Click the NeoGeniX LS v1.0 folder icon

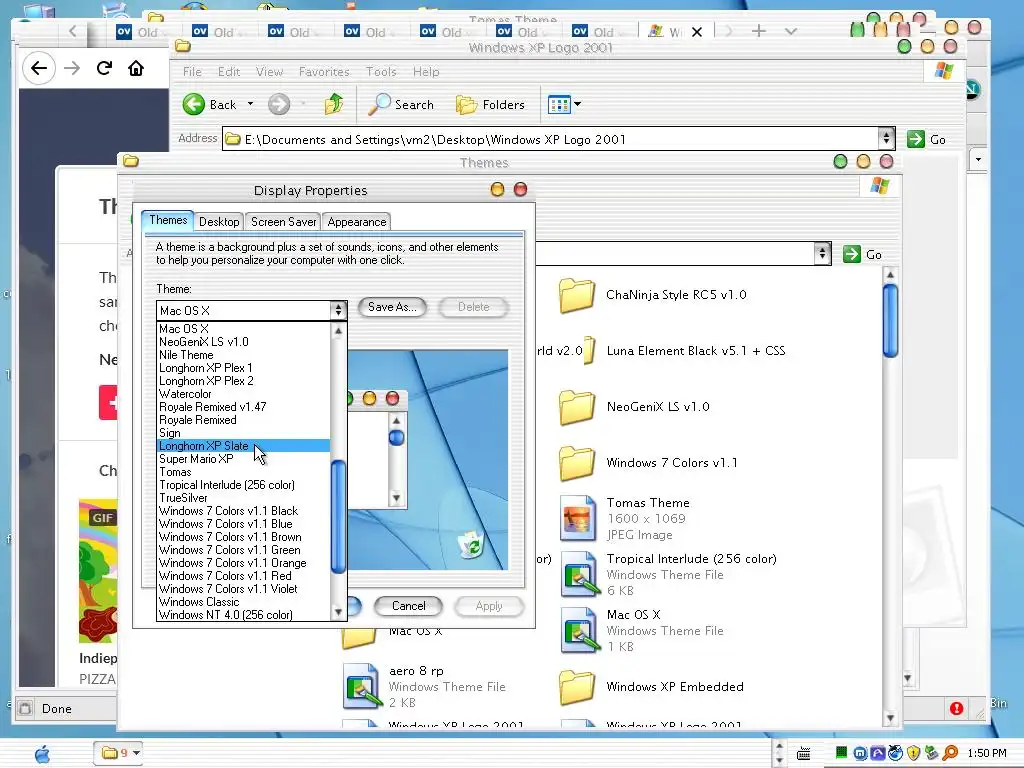click(577, 408)
